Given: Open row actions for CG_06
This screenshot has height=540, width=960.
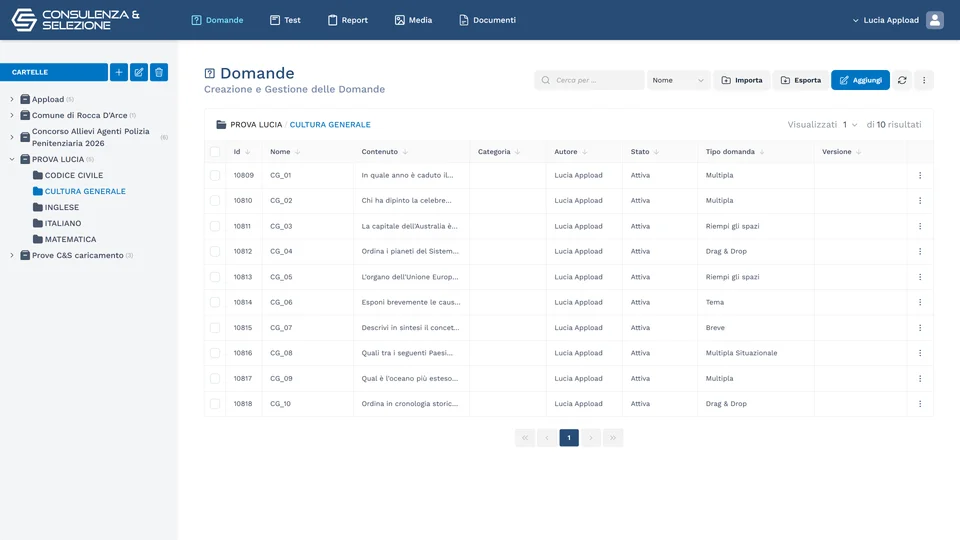Looking at the screenshot, I should pos(920,302).
